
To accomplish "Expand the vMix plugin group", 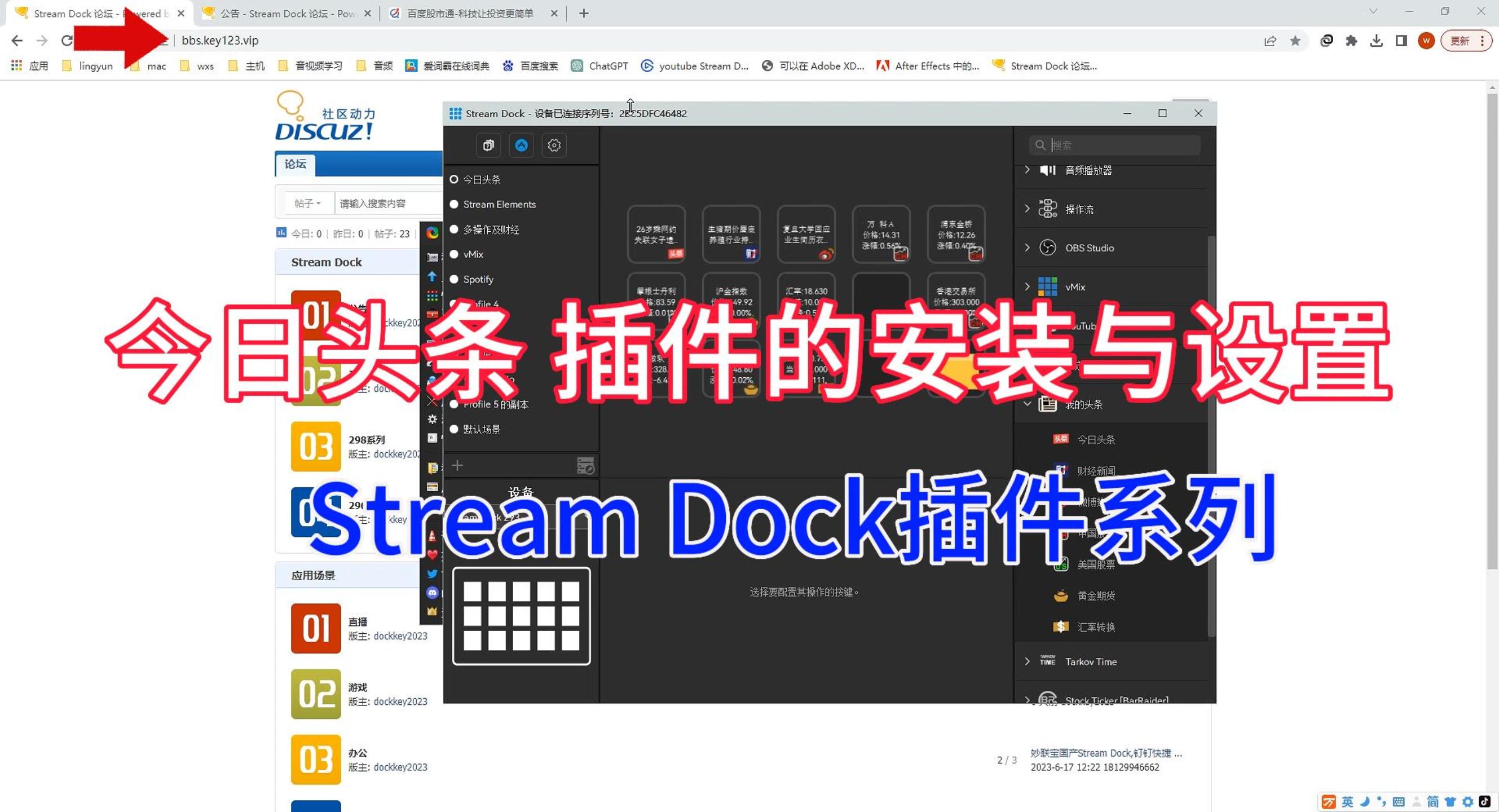I will [1027, 287].
